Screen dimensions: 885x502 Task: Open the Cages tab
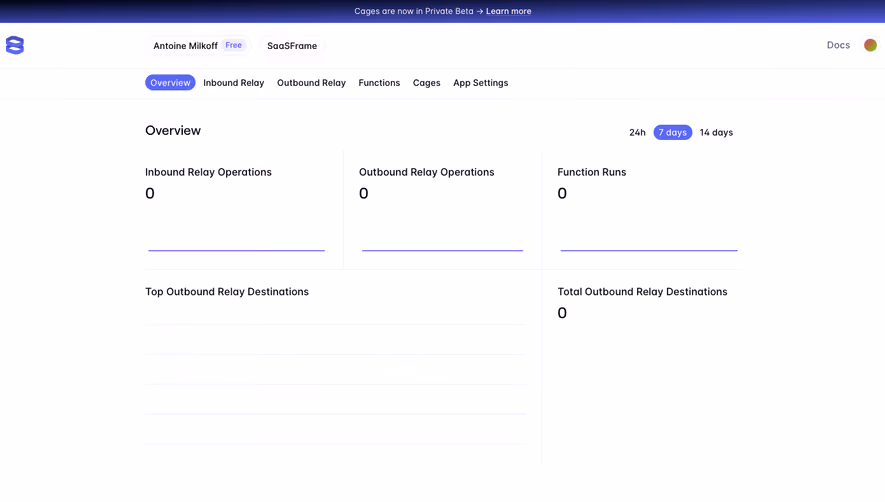pos(427,82)
